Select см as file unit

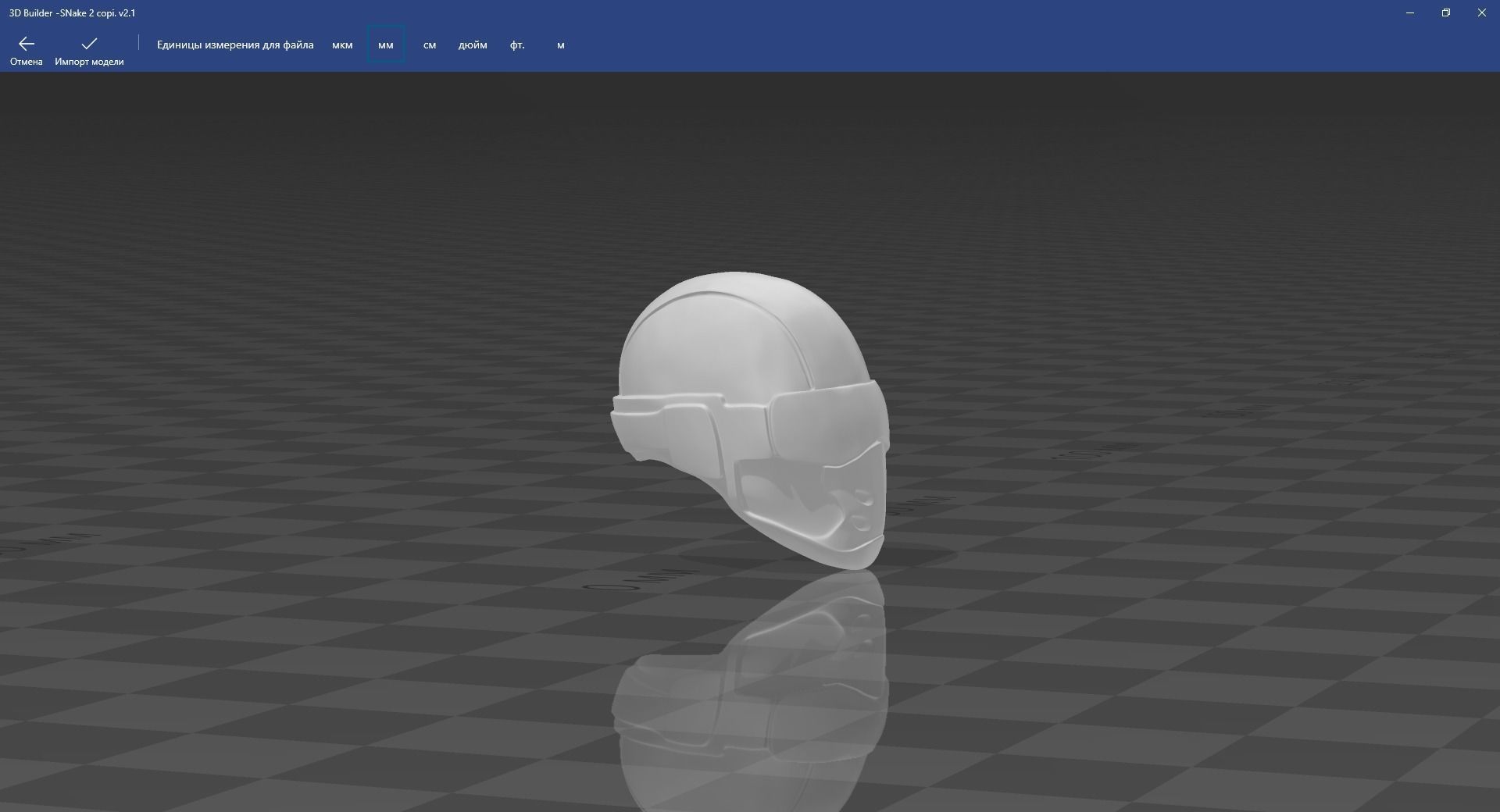click(x=430, y=45)
